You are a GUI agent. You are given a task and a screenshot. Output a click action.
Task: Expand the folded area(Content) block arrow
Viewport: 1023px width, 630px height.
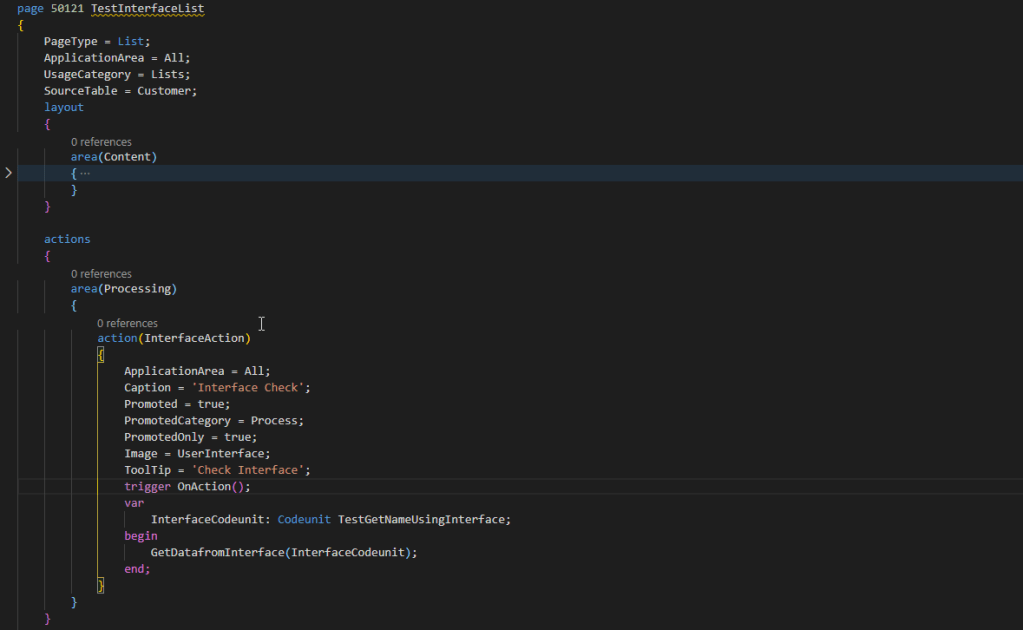pos(9,173)
